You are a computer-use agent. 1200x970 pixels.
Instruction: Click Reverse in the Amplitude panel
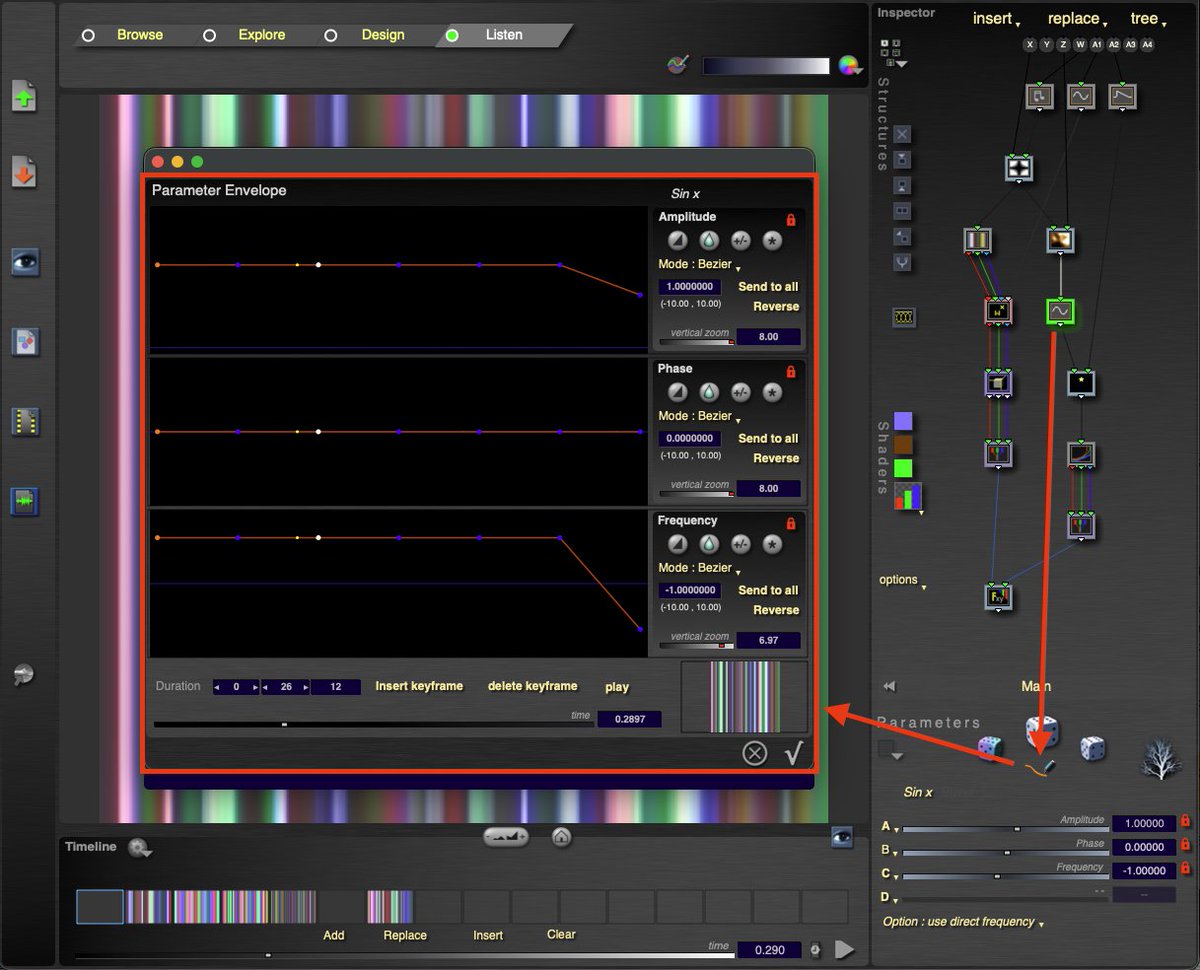[x=776, y=306]
